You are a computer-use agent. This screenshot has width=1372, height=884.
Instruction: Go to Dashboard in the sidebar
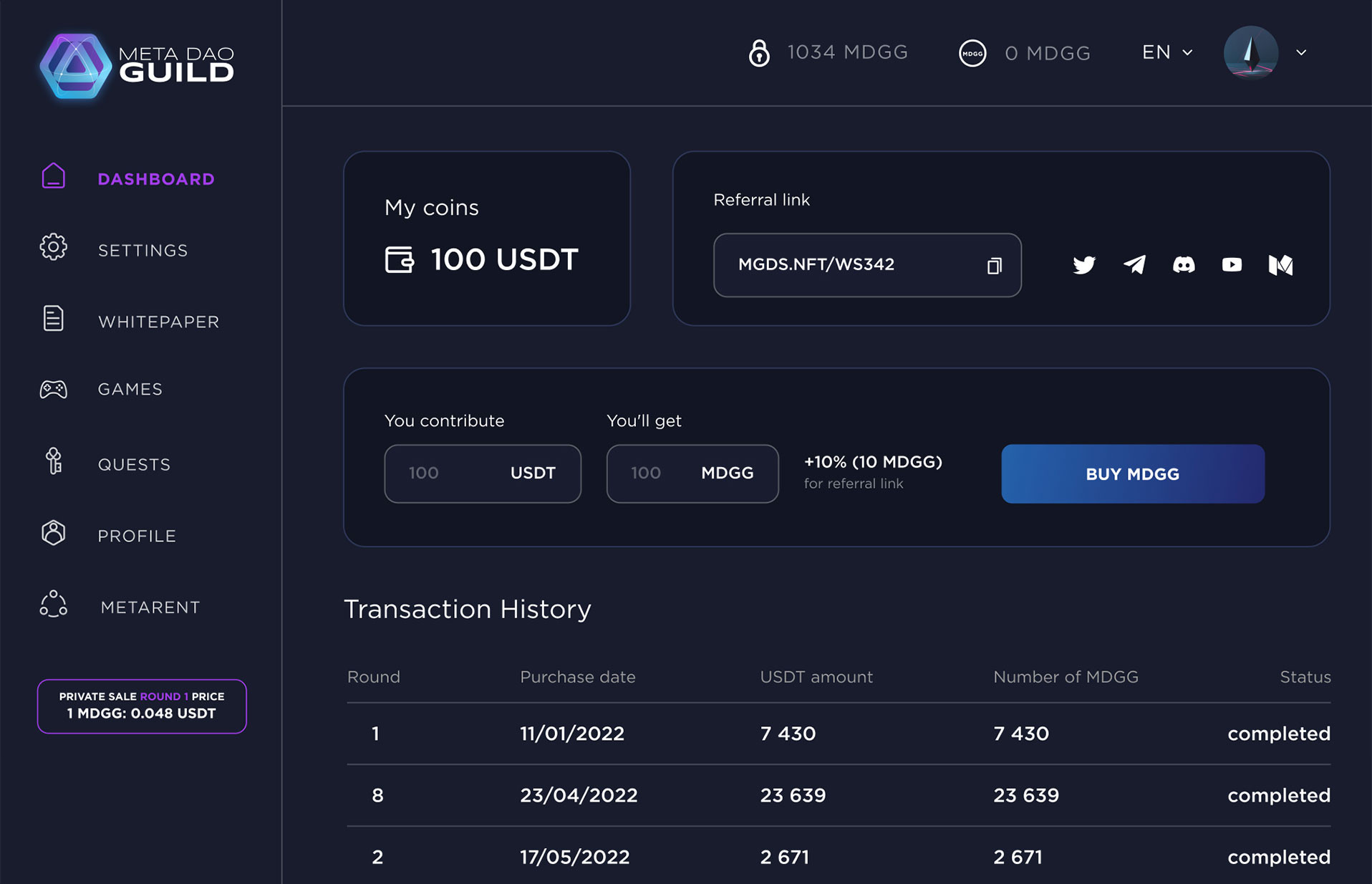click(x=155, y=179)
